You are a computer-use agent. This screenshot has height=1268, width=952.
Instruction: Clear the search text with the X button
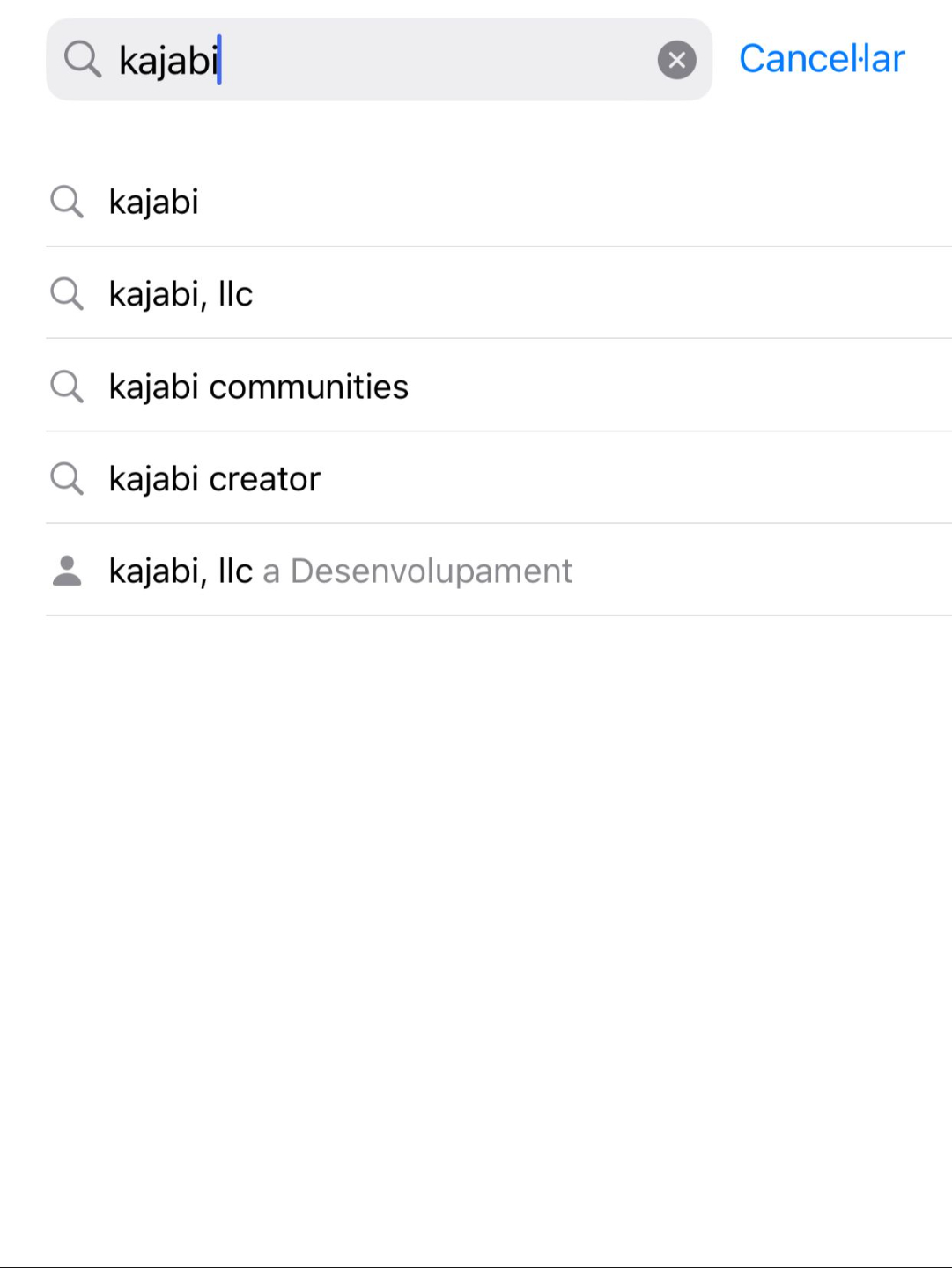click(x=676, y=60)
